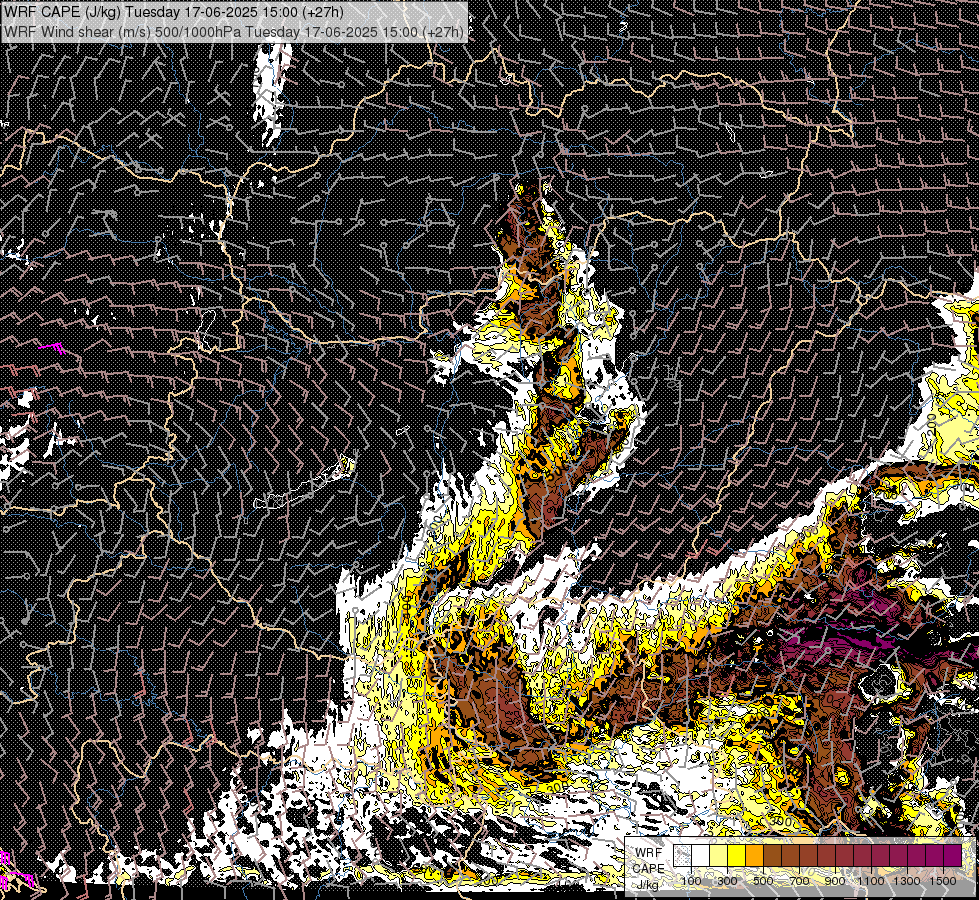Click the 'J/kg' unit label in the legend
The image size is (979, 900).
648,885
